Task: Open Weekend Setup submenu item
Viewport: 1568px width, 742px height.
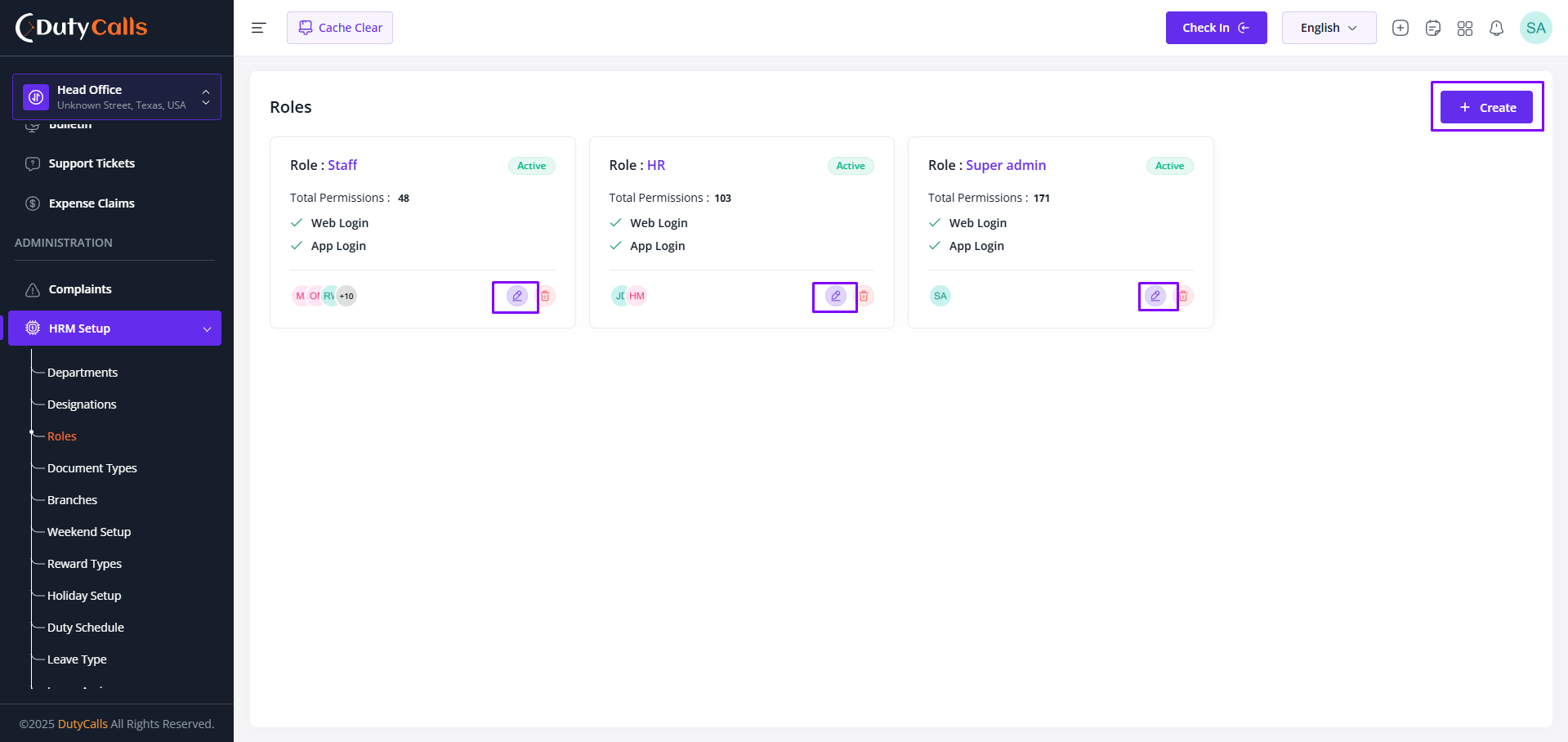Action: (x=89, y=532)
